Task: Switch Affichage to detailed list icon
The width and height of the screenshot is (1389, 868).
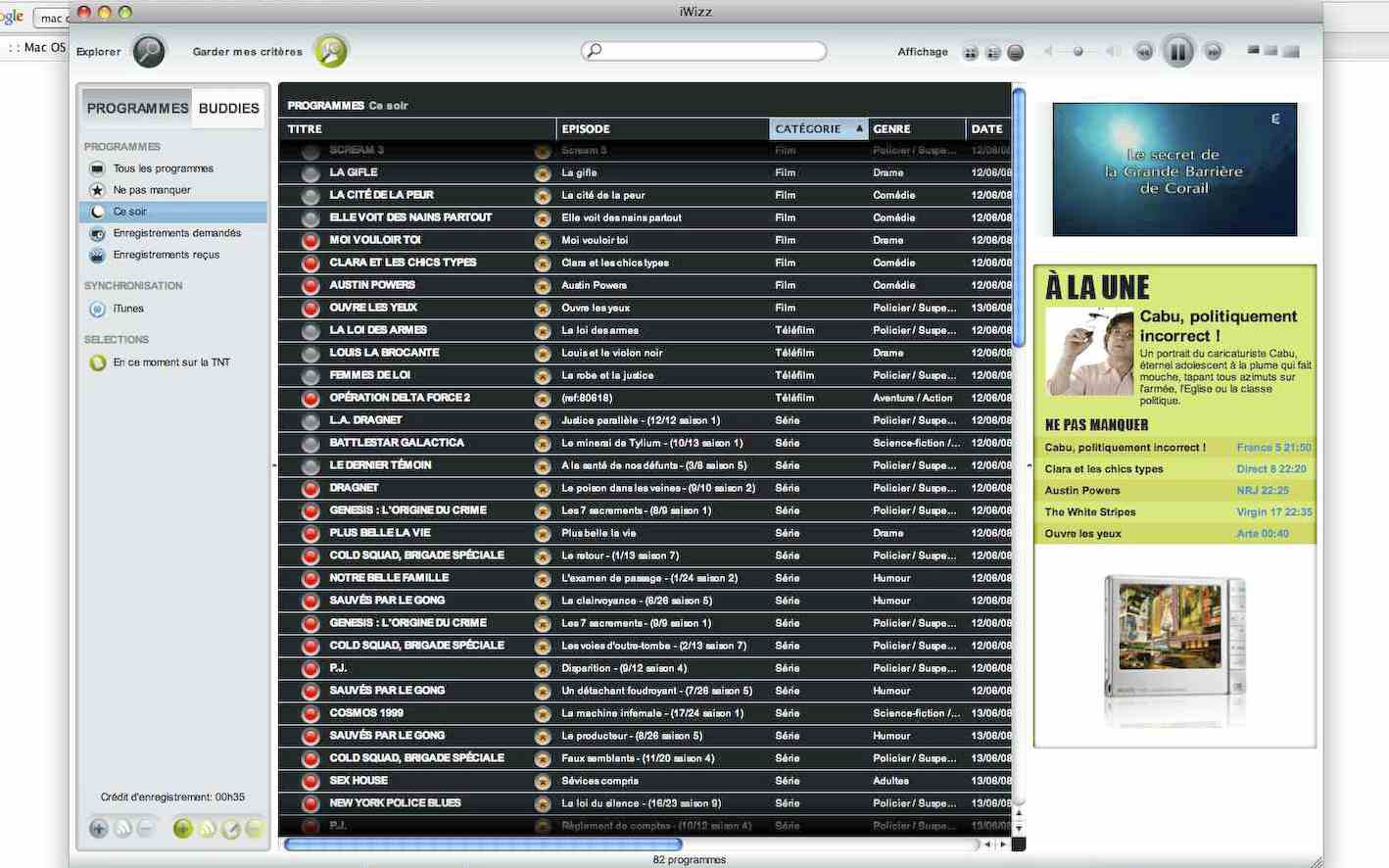Action: click(x=993, y=53)
